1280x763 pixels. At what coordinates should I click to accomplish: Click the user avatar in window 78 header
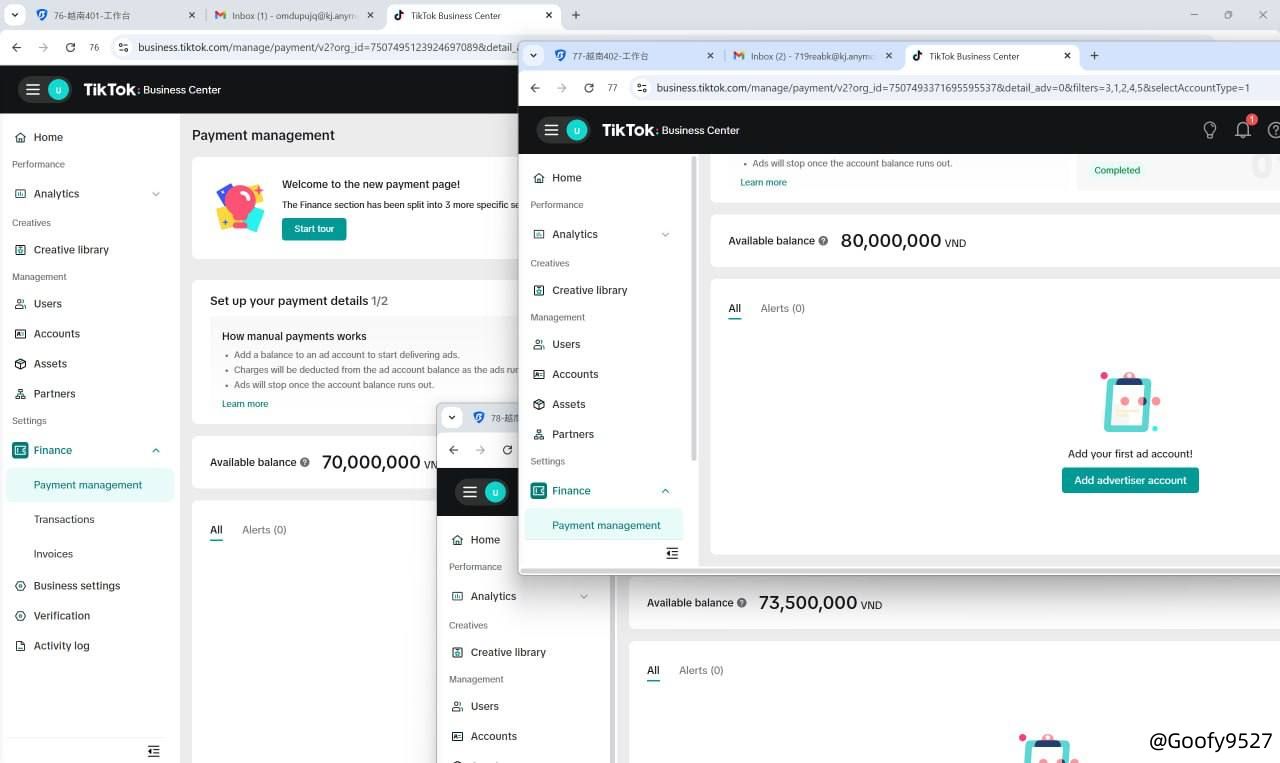tap(495, 492)
